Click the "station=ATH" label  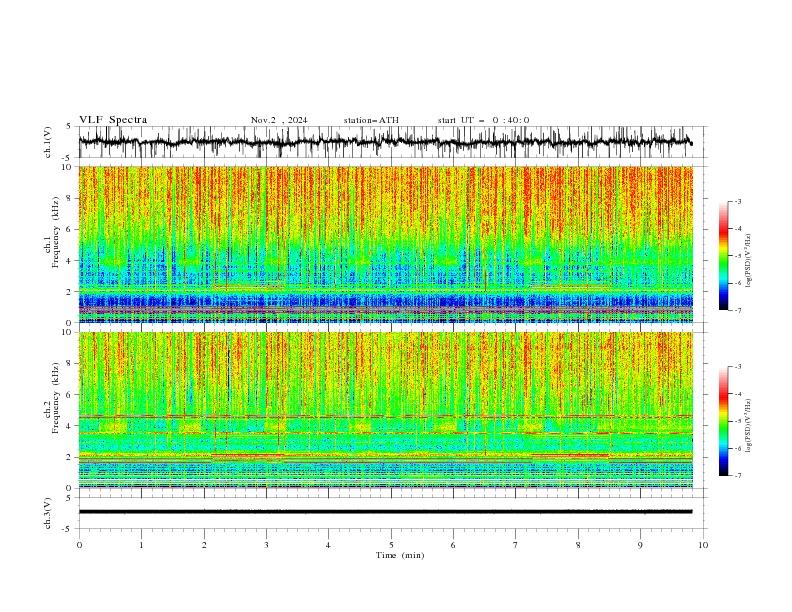pyautogui.click(x=371, y=120)
